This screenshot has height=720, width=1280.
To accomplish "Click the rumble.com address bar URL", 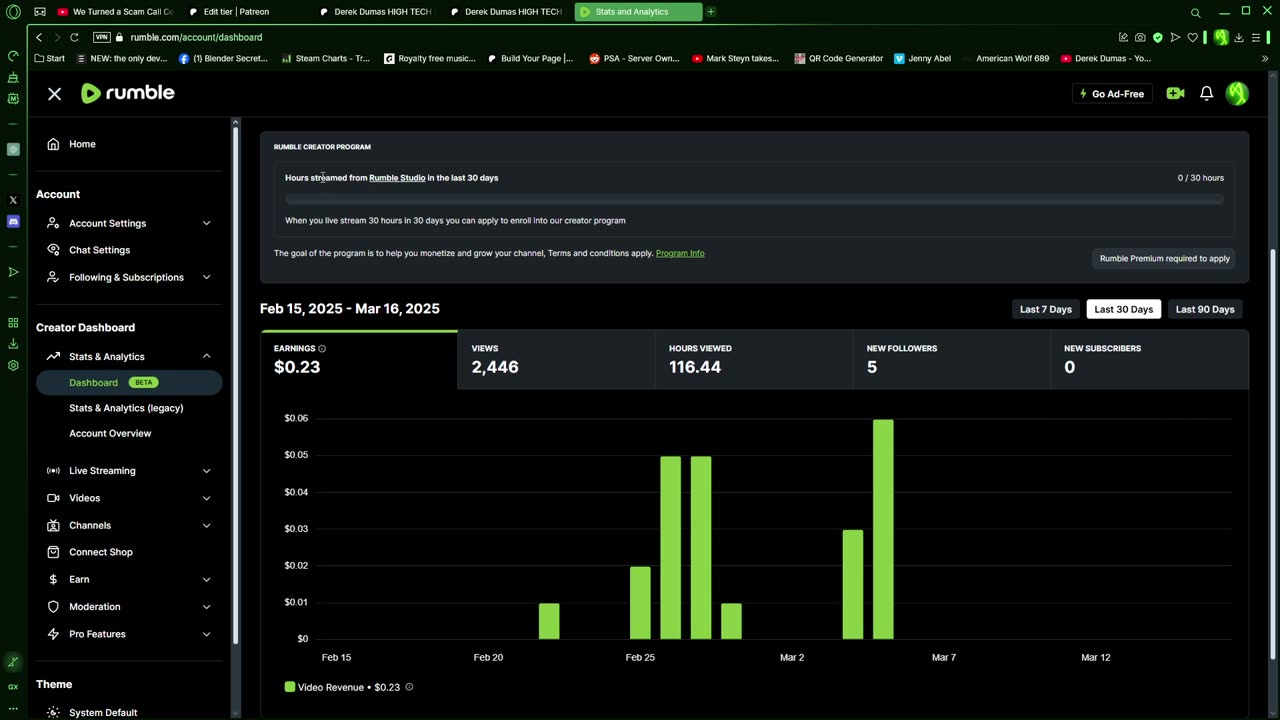I will tap(196, 37).
